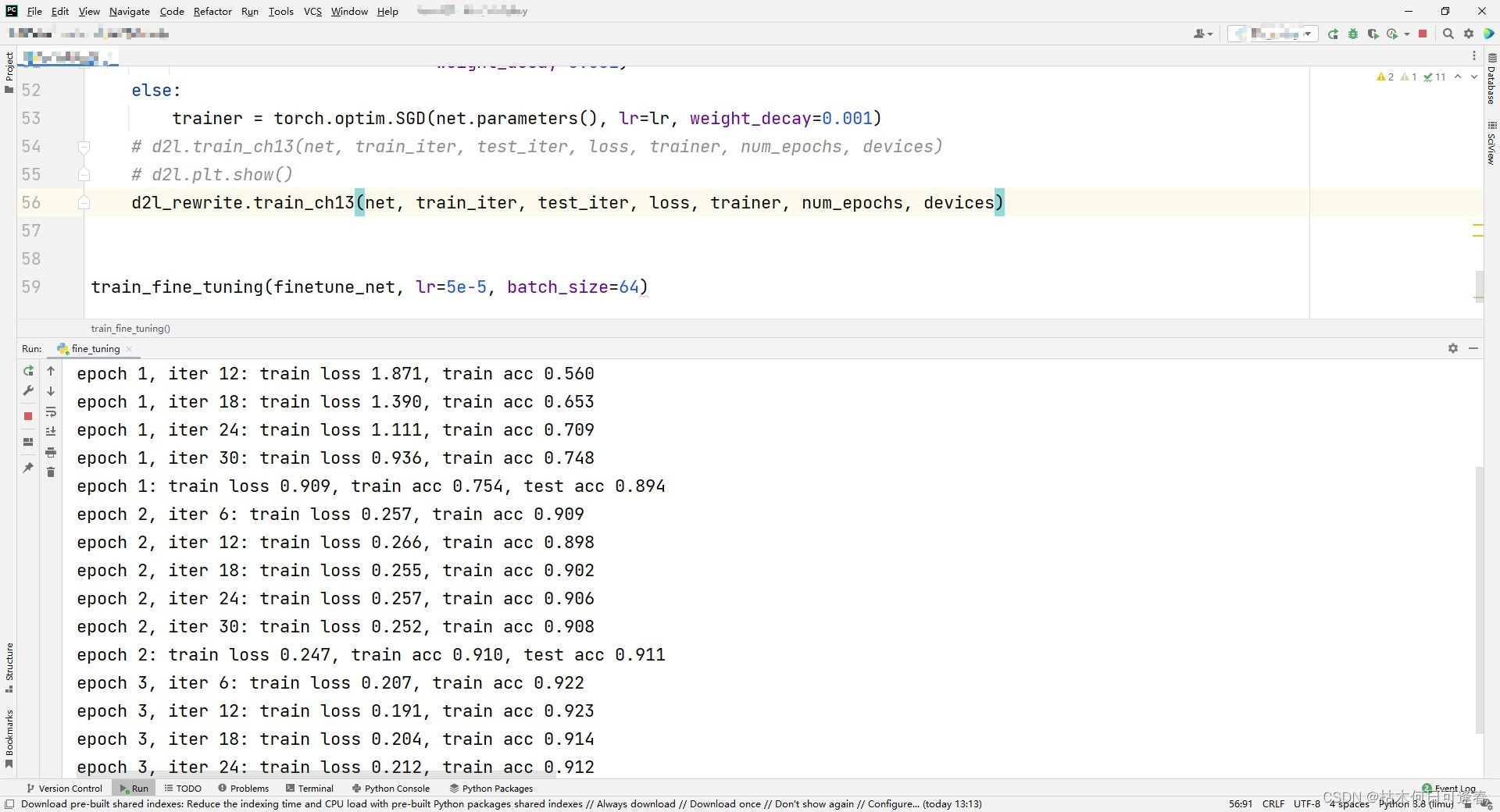Open the File menu

coord(34,12)
